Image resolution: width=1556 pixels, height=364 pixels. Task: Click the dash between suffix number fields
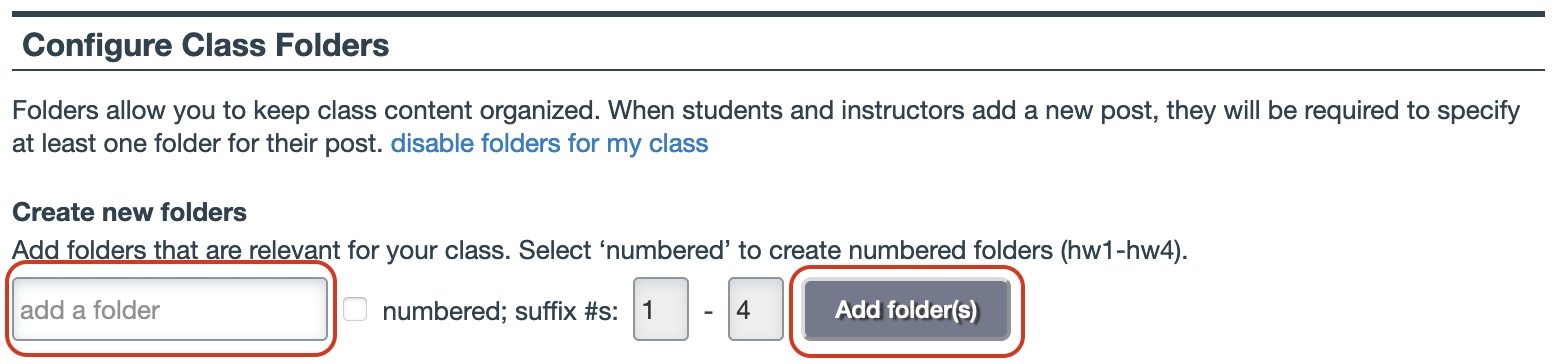coord(708,311)
